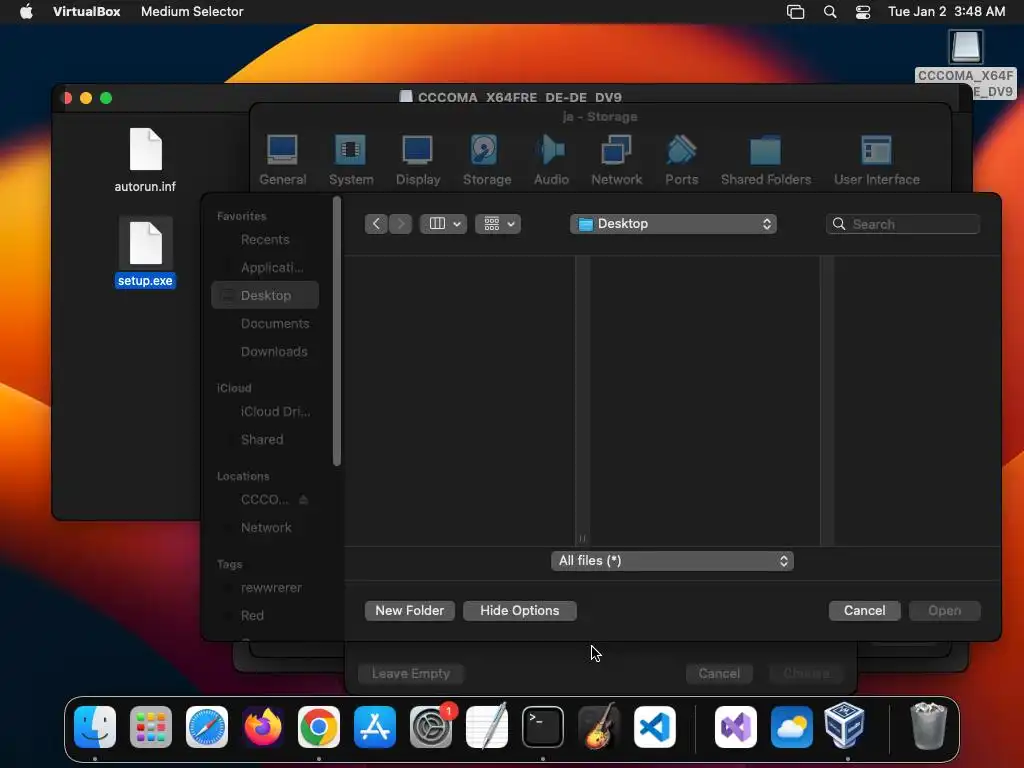Select iCloud Drive in the sidebar
Screen dimensions: 1024x768
(x=265, y=411)
